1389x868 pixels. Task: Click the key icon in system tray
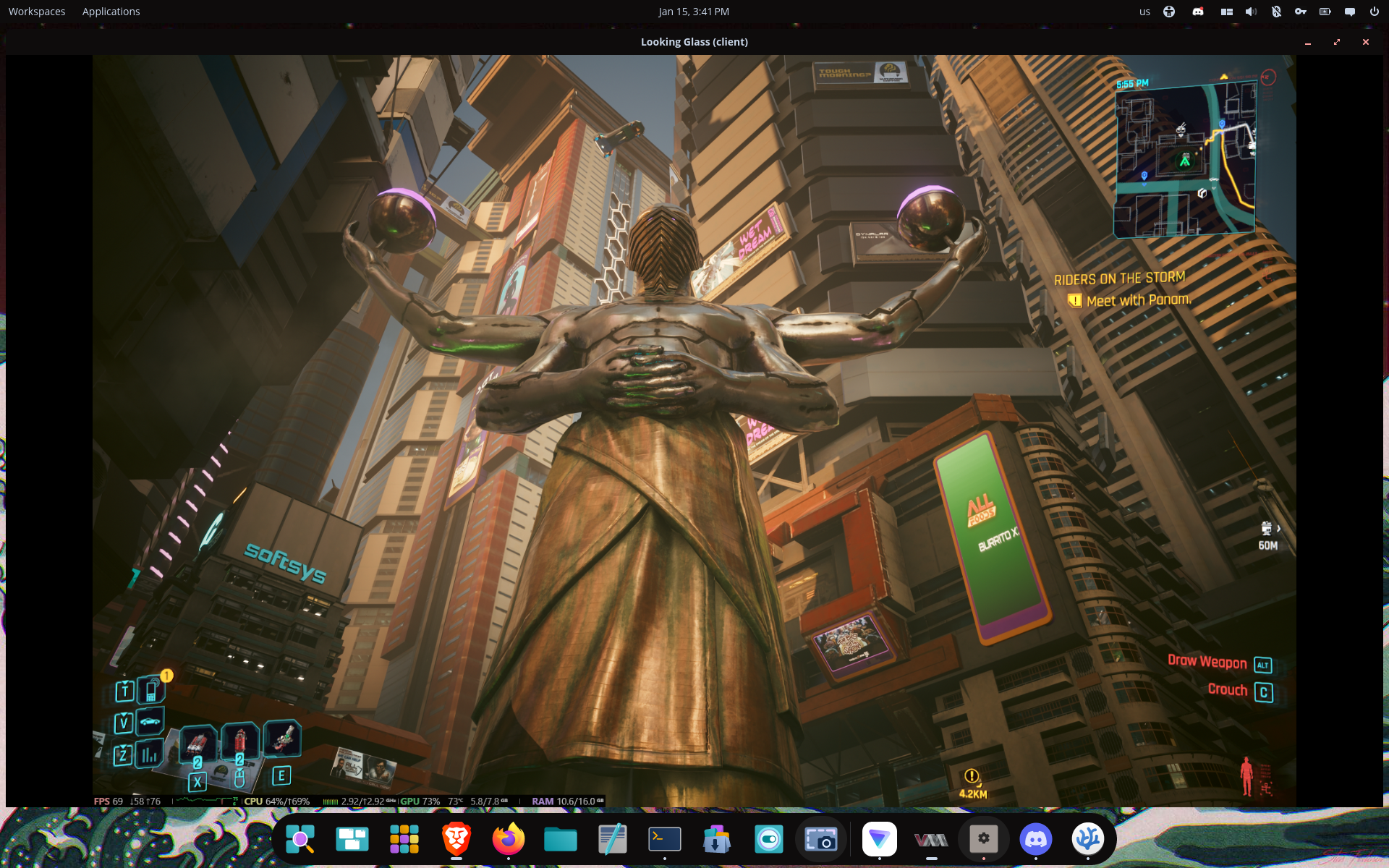[x=1301, y=12]
